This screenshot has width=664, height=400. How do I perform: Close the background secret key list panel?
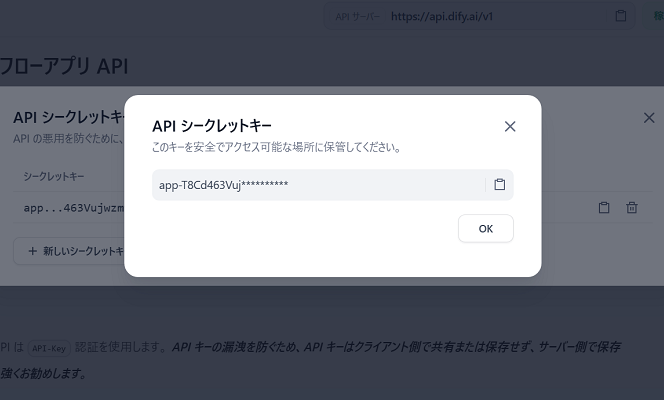(x=648, y=118)
